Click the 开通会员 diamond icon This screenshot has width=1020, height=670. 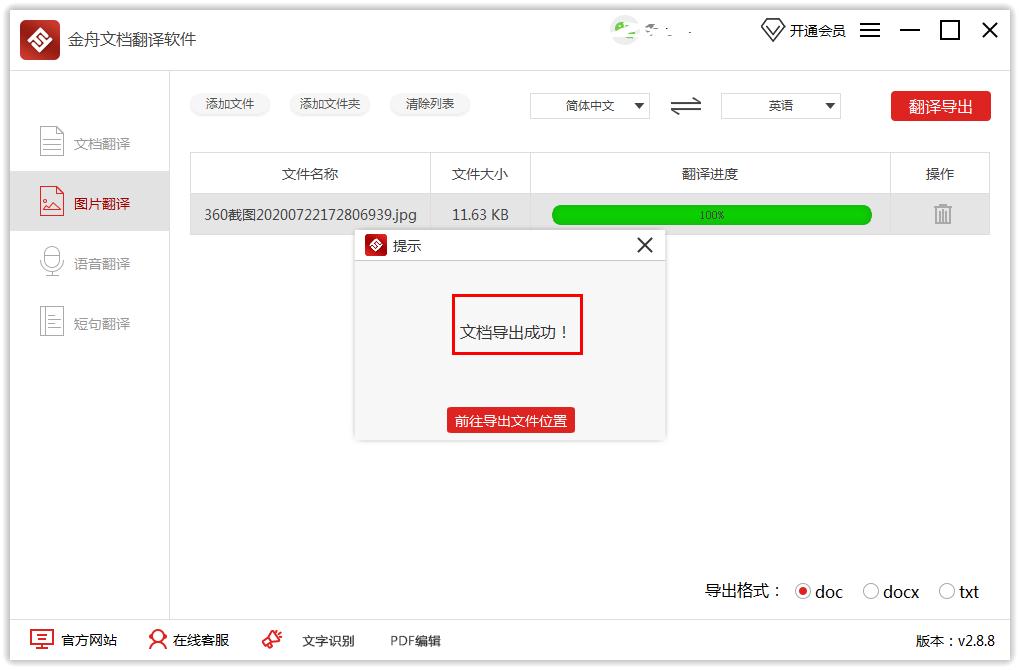point(772,30)
